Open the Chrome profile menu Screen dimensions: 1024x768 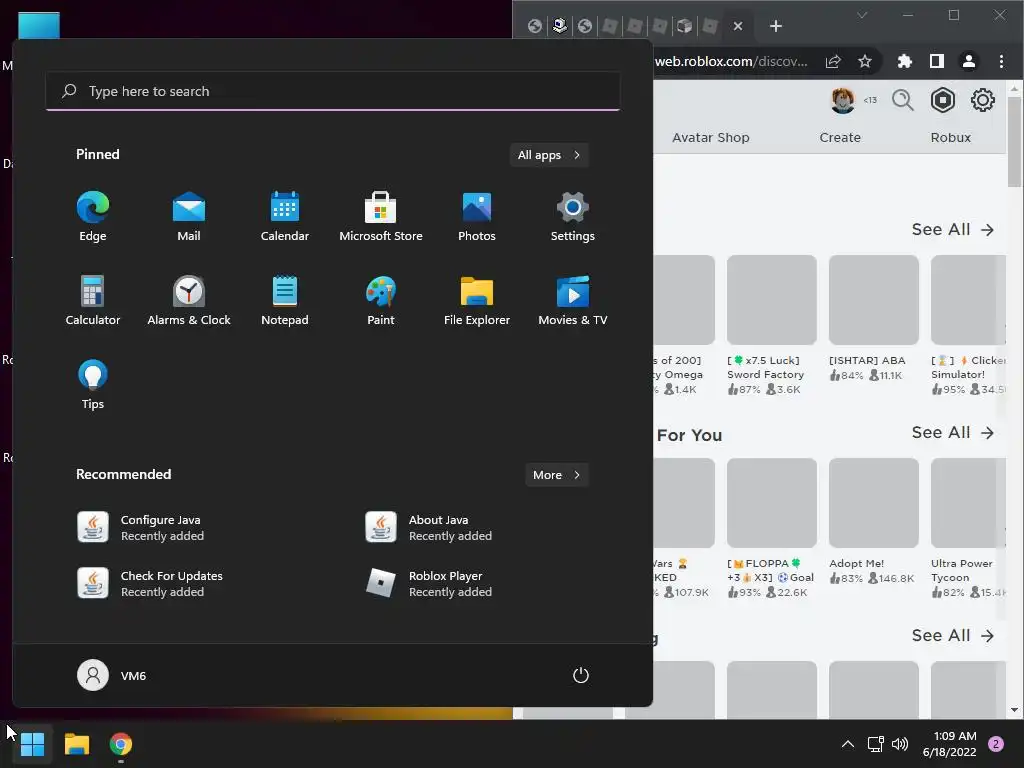(x=968, y=61)
